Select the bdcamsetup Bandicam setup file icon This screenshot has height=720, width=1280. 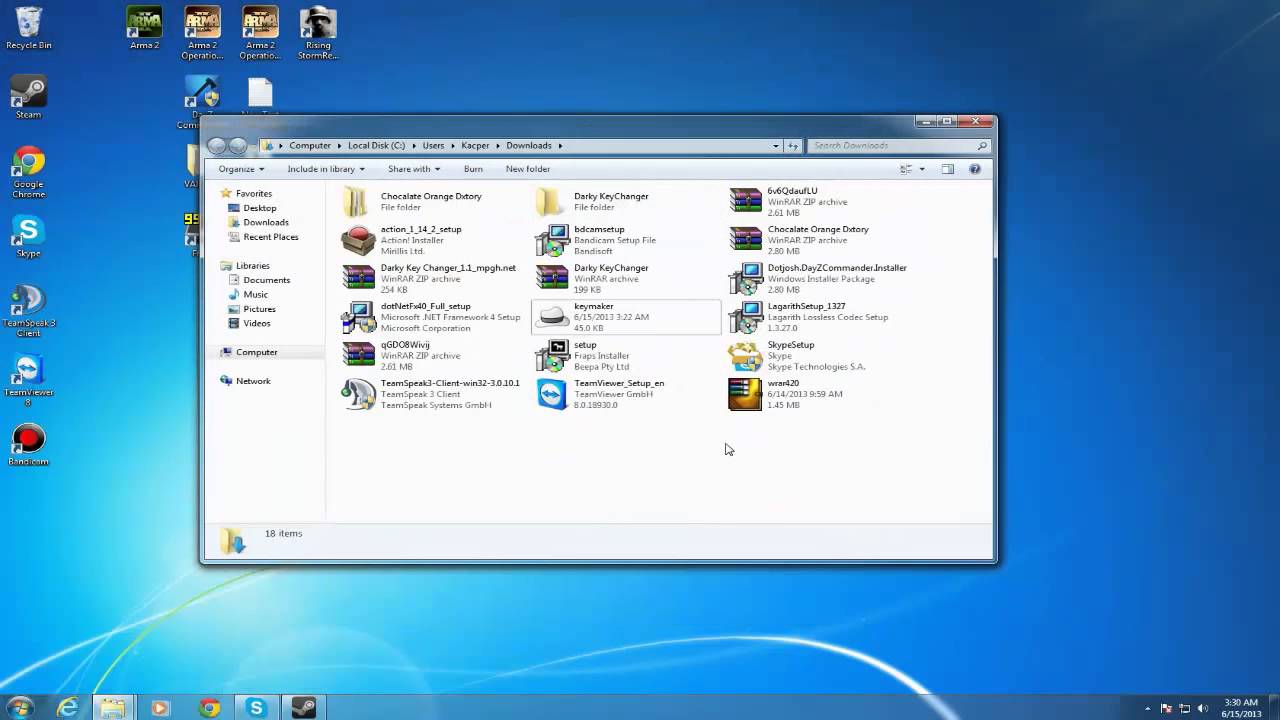pyautogui.click(x=552, y=240)
